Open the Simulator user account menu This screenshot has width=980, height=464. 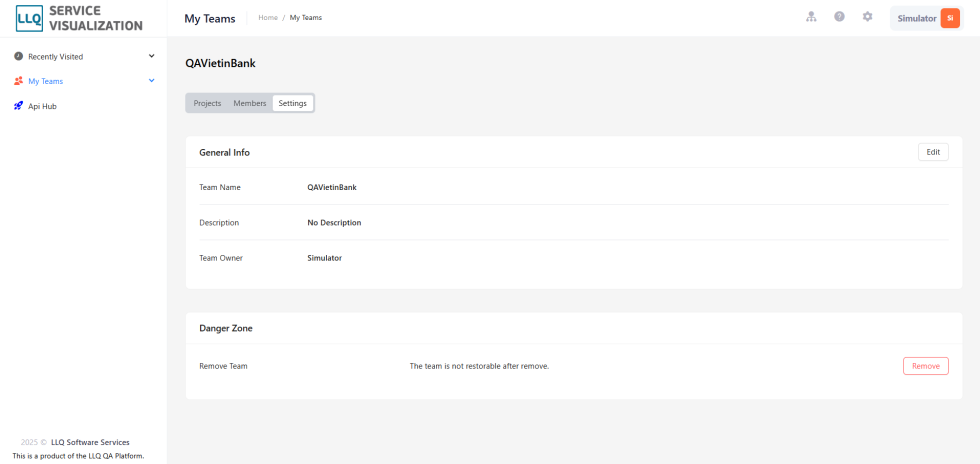click(x=928, y=18)
